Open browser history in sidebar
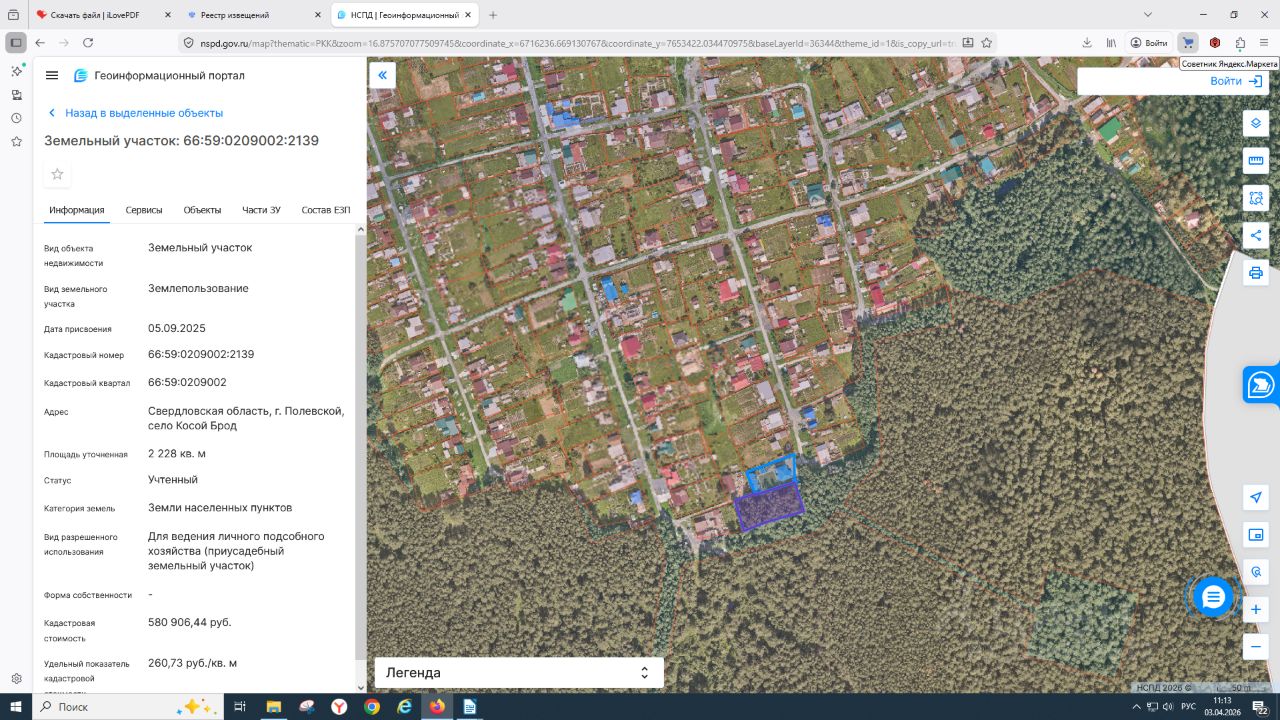Image resolution: width=1280 pixels, height=720 pixels. pyautogui.click(x=16, y=118)
